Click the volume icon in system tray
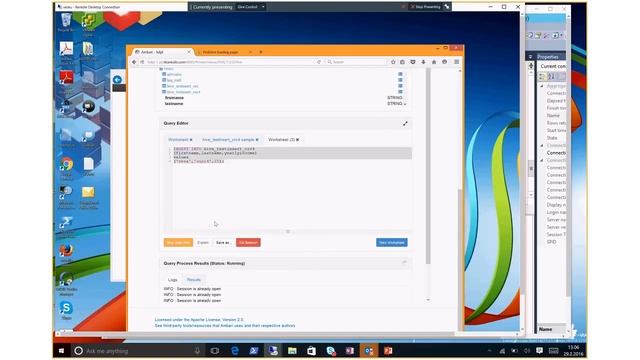This screenshot has height=360, width=640. pyautogui.click(x=527, y=351)
